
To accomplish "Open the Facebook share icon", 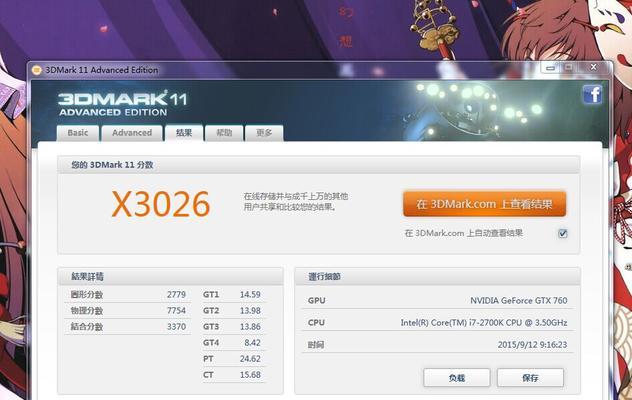I will [x=592, y=95].
